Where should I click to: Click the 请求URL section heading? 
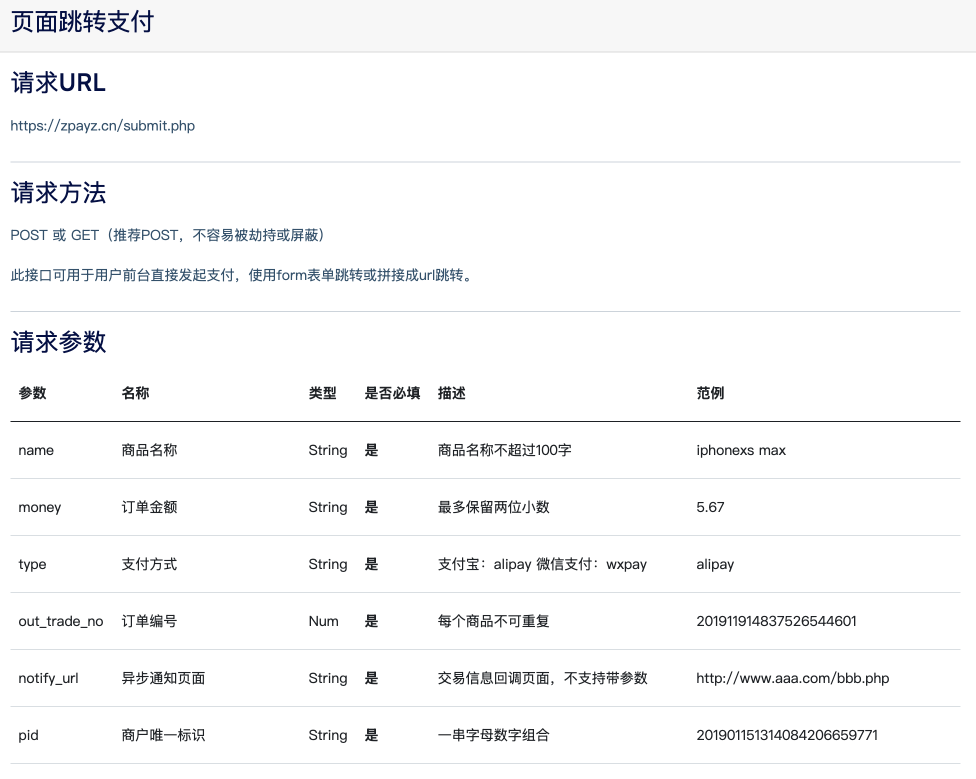click(x=58, y=83)
